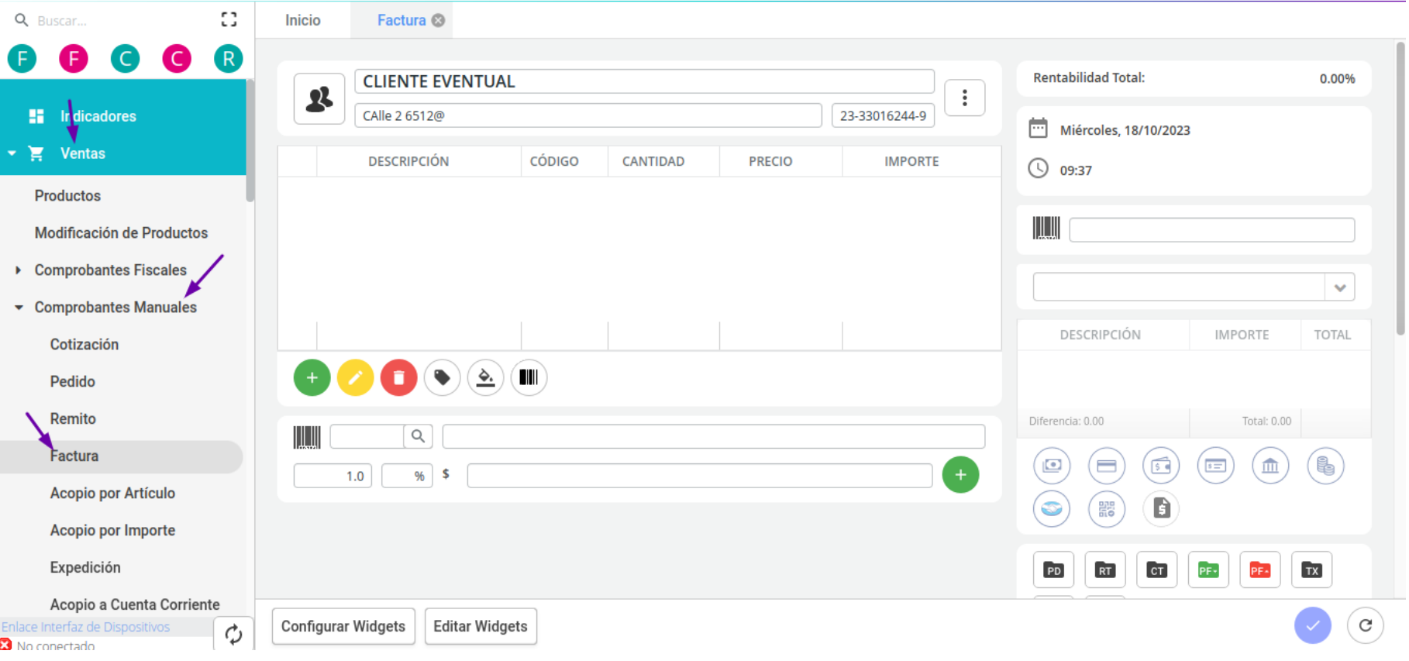Open Indicadores in the sidebar
This screenshot has height=661, width=1409.
point(98,116)
